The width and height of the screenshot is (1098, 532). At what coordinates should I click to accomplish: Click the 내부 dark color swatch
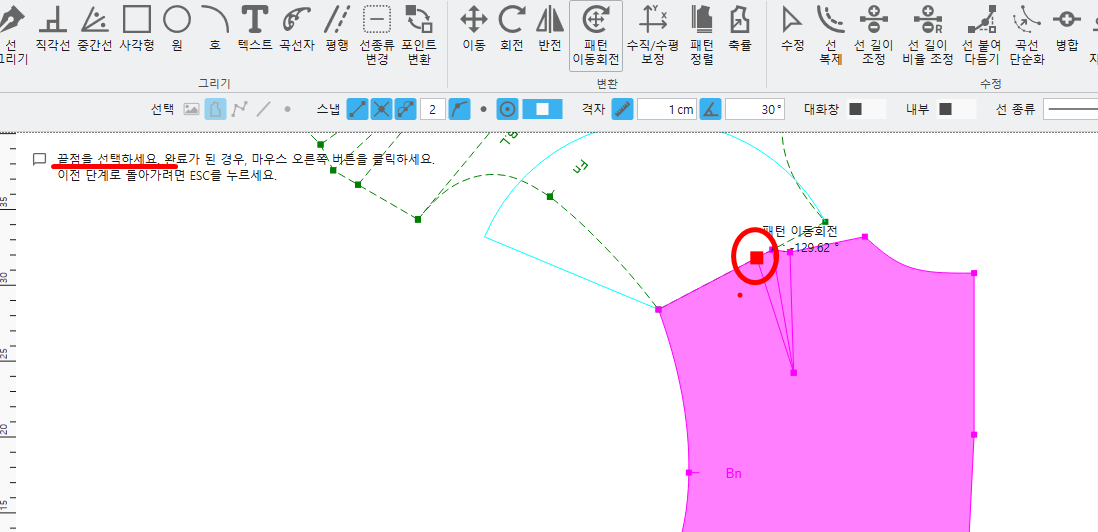click(x=945, y=109)
